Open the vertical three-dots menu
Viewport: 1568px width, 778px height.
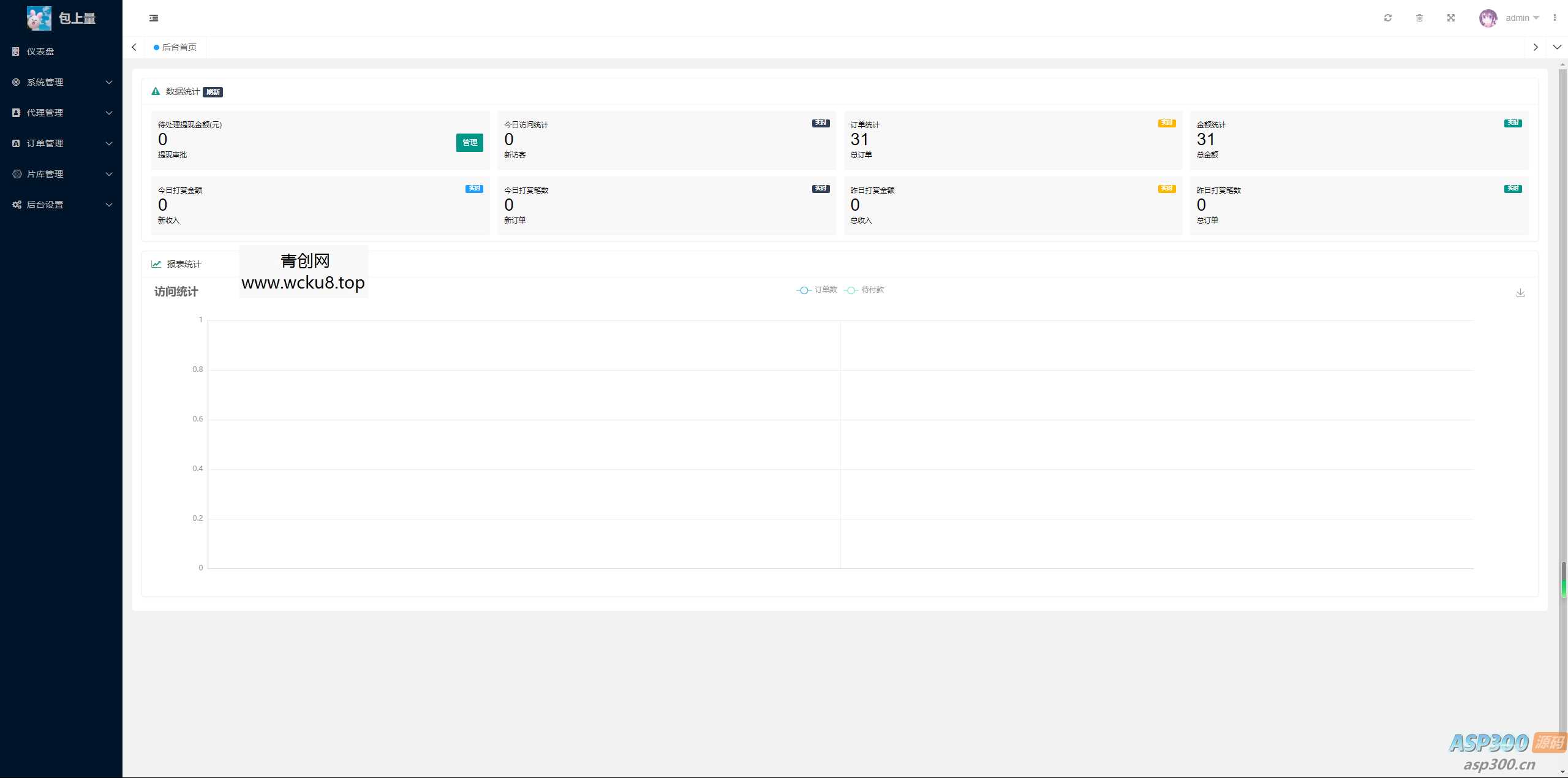coord(1555,18)
